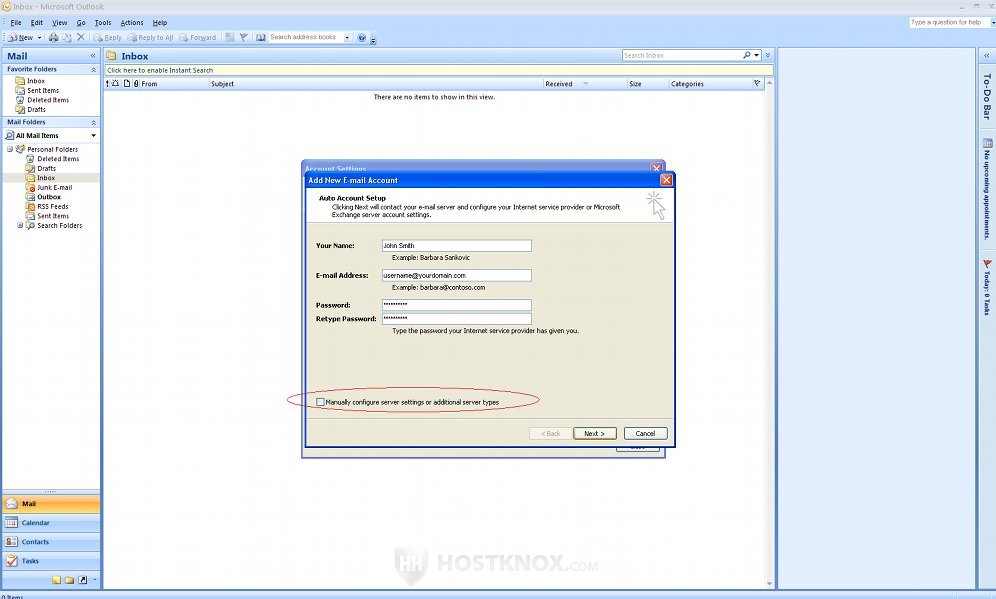Click the Retype Password input field
Image resolution: width=996 pixels, height=599 pixels.
[x=457, y=318]
